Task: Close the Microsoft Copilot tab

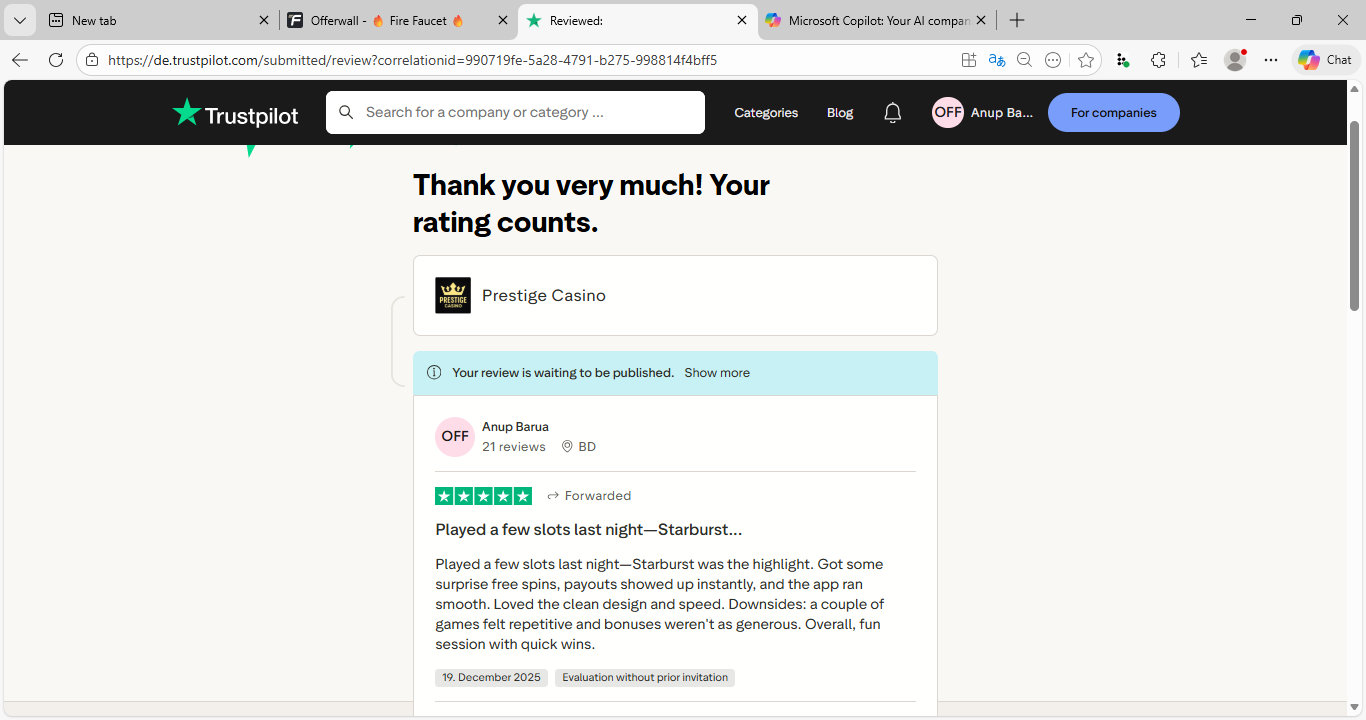Action: coord(981,20)
